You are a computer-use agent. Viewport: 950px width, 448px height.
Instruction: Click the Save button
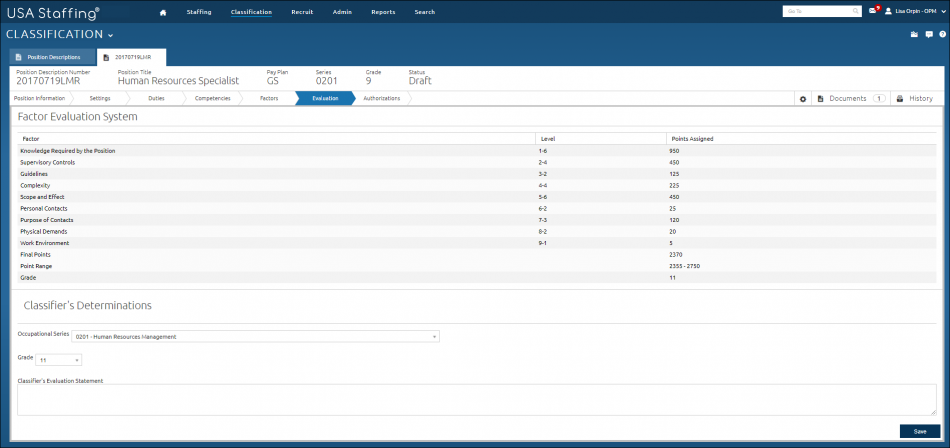(920, 431)
